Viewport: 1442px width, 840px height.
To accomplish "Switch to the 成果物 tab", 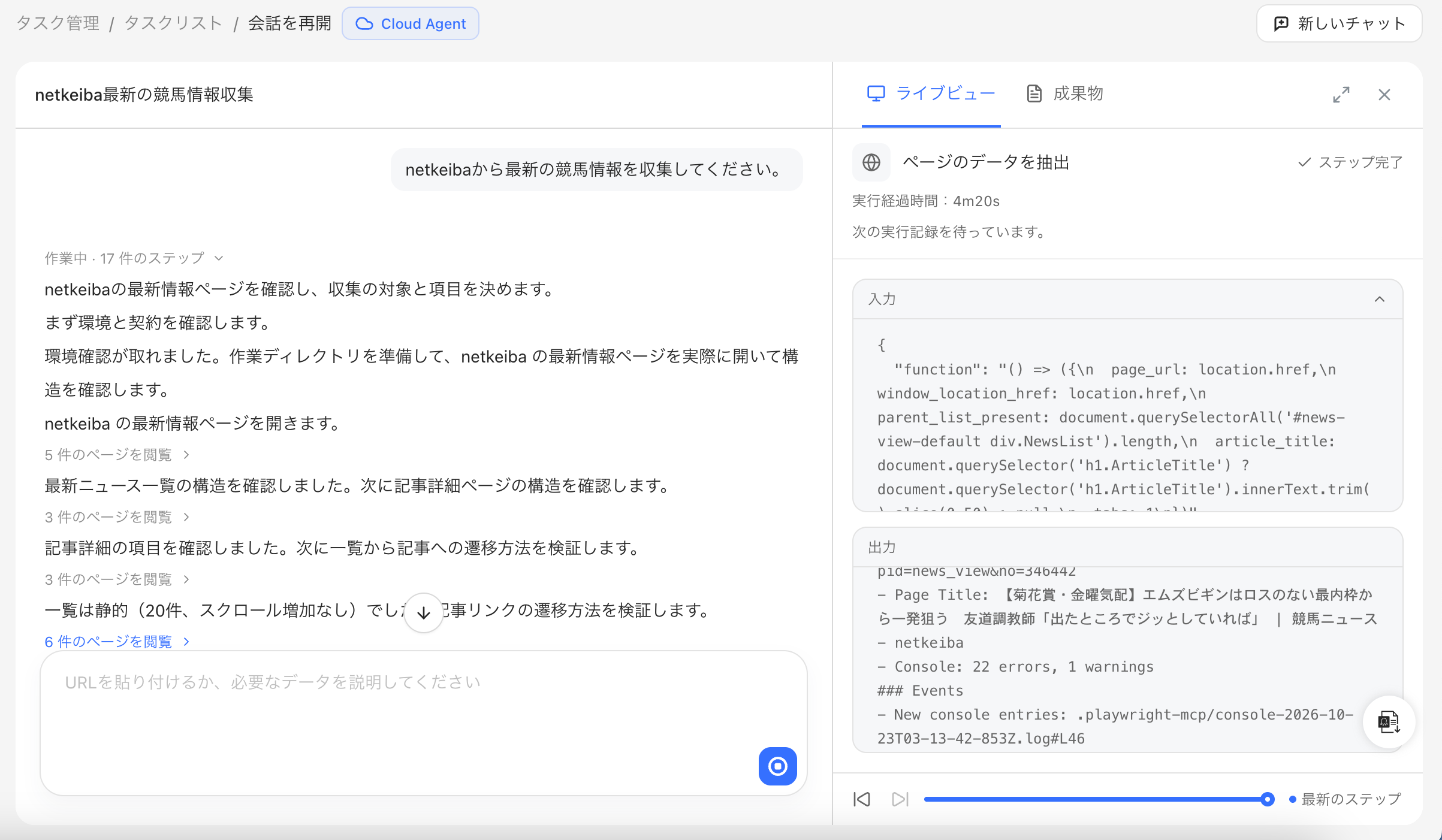I will (1064, 93).
